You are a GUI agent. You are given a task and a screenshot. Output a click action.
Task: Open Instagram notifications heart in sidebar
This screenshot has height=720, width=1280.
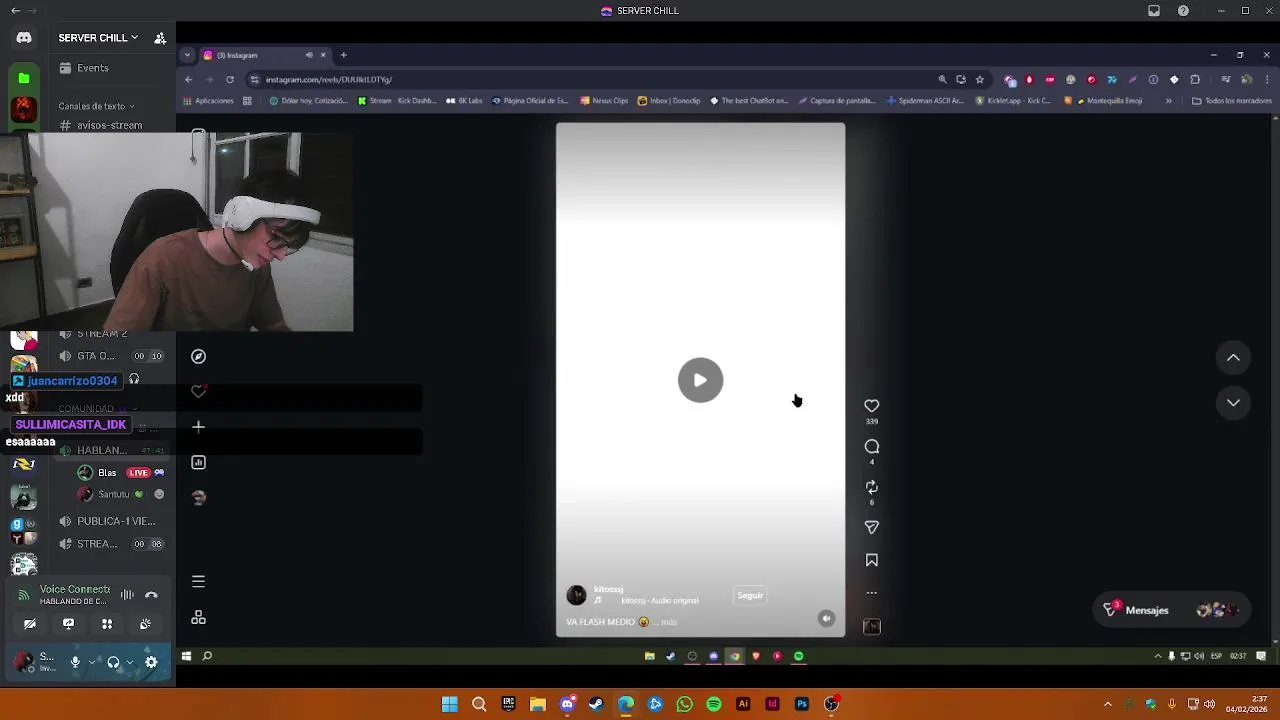tap(198, 391)
